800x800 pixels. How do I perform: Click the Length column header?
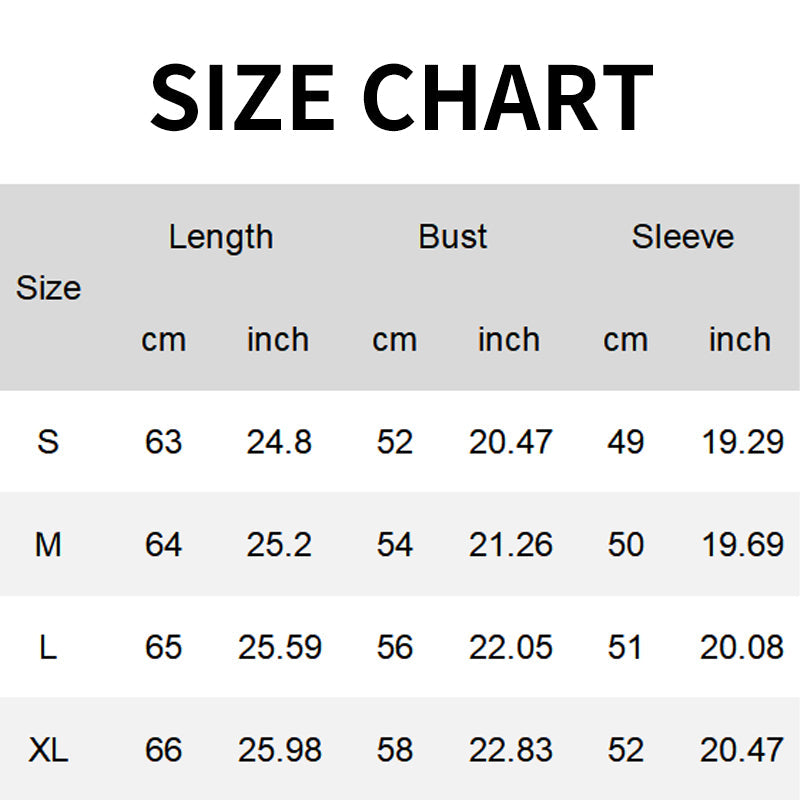click(x=220, y=237)
